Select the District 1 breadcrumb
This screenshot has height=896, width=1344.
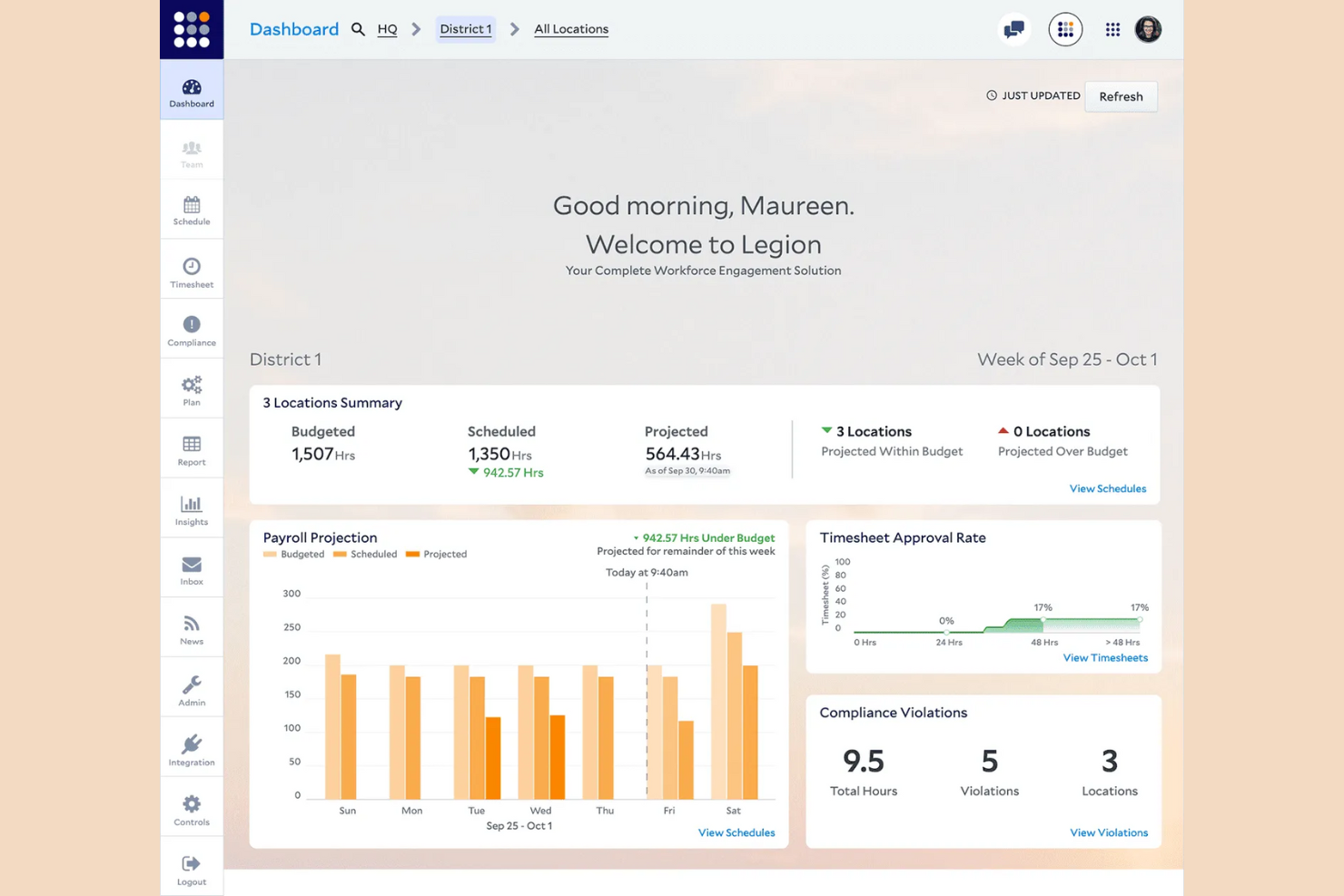pyautogui.click(x=466, y=29)
